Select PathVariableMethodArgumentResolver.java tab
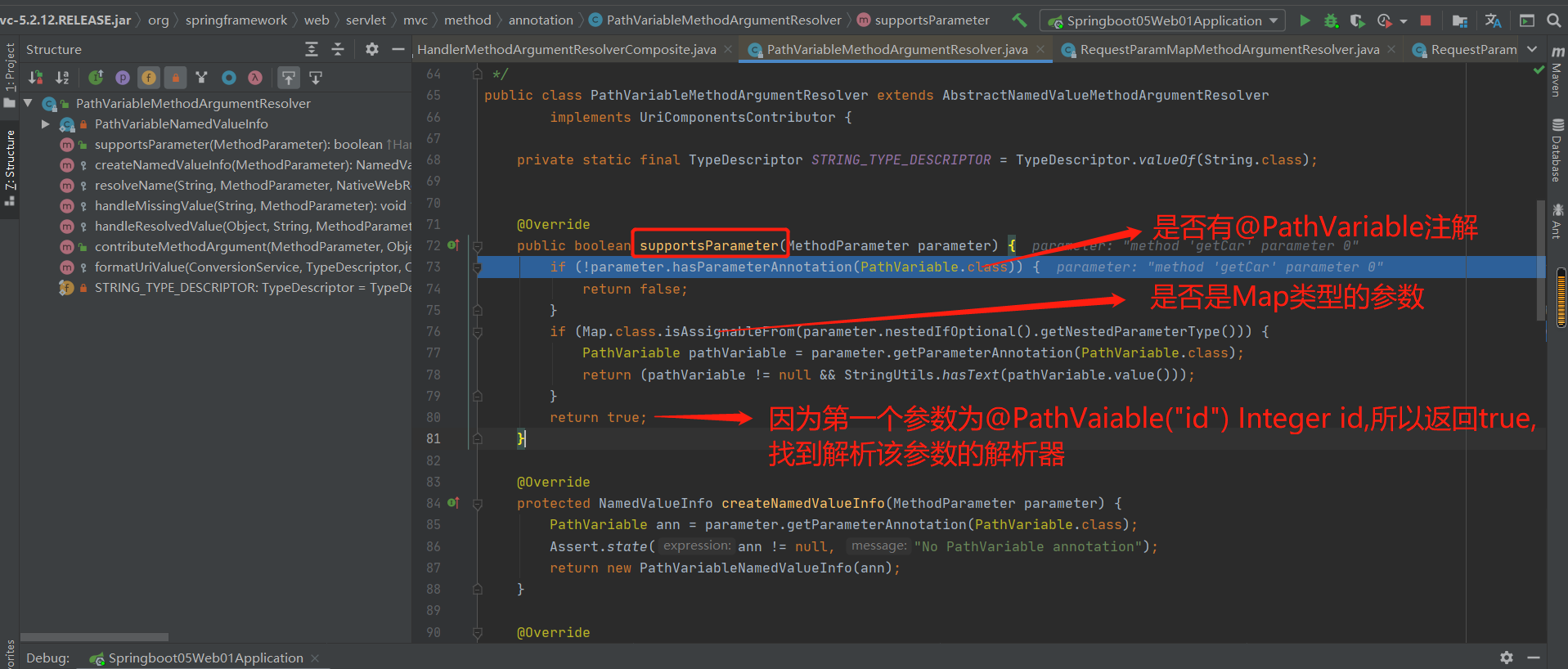1568x669 pixels. coord(896,50)
